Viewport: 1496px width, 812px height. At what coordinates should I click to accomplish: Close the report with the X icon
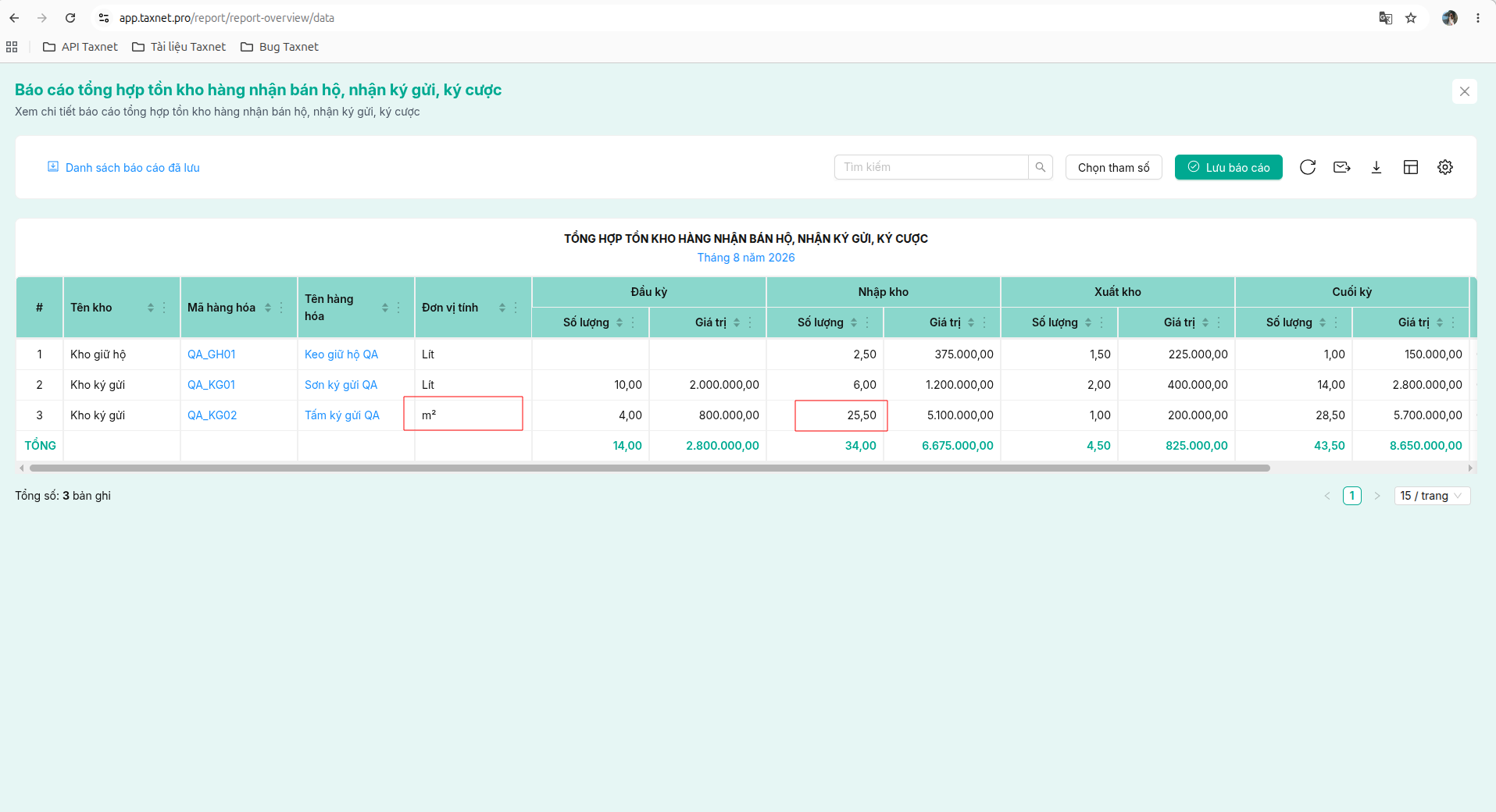point(1465,91)
